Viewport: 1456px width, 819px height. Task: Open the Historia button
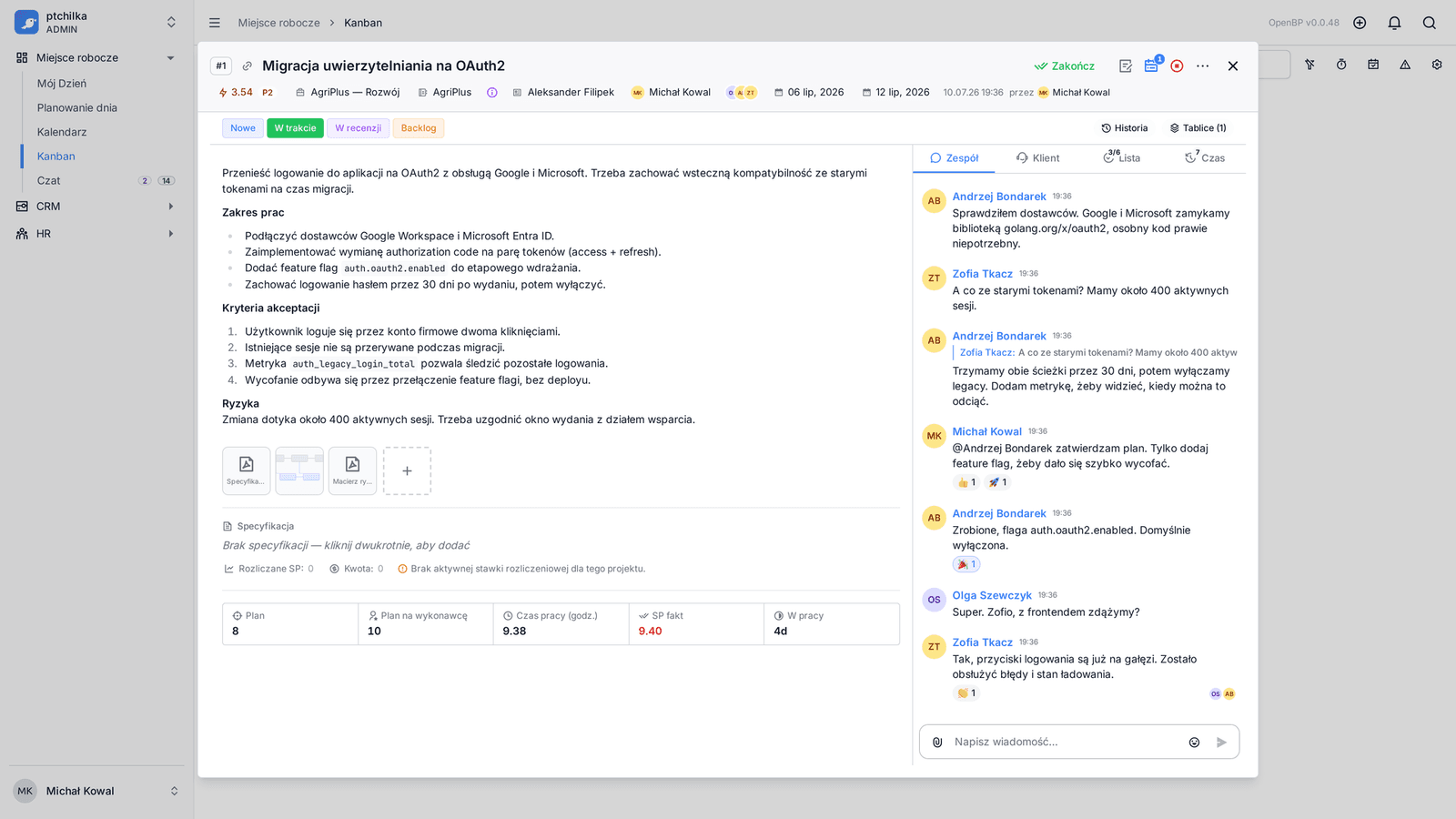tap(1125, 128)
